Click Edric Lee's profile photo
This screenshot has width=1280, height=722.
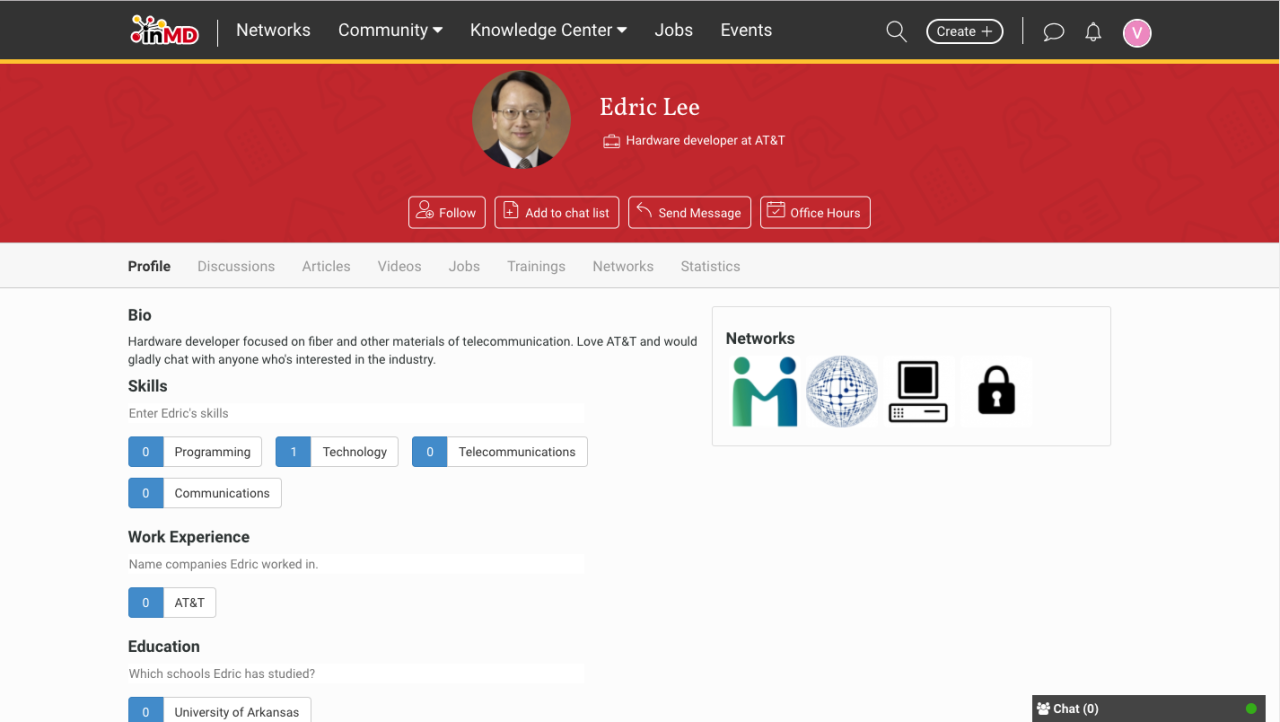pyautogui.click(x=521, y=120)
